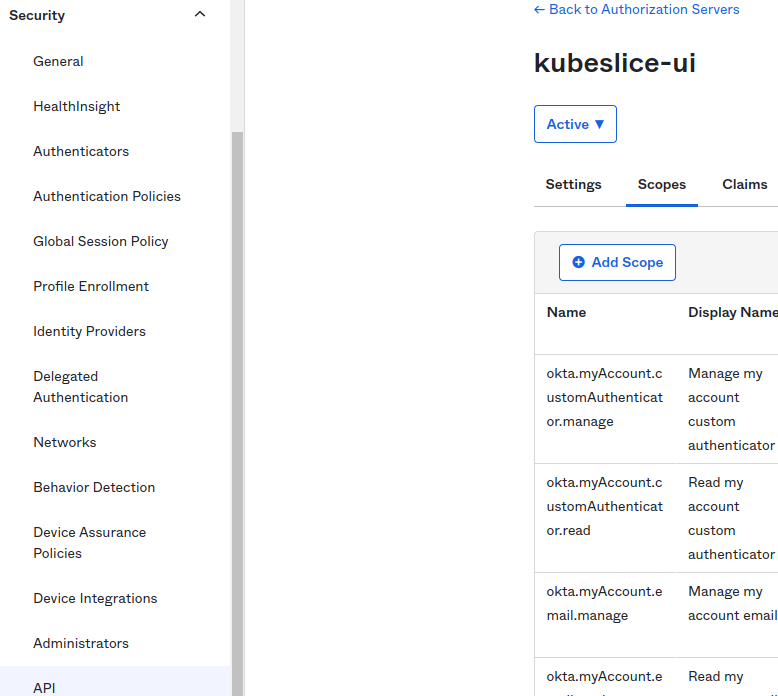Click the Add Scope button
778x696 pixels.
[617, 262]
